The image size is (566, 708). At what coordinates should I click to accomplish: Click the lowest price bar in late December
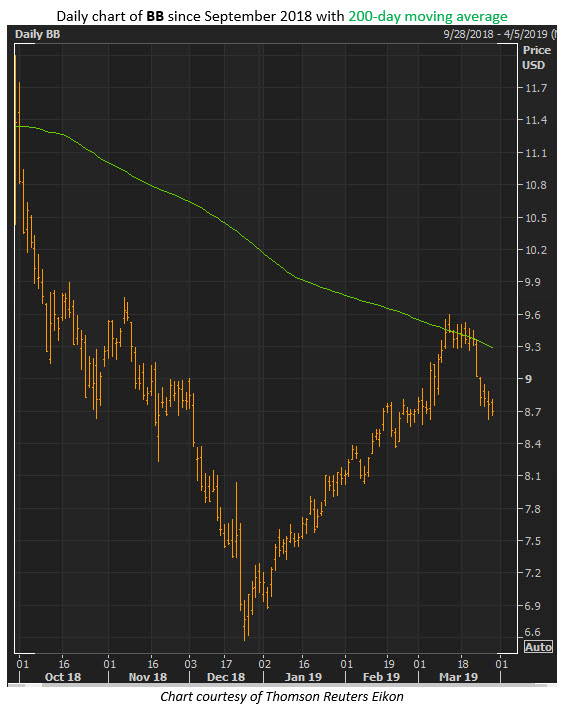[x=245, y=620]
